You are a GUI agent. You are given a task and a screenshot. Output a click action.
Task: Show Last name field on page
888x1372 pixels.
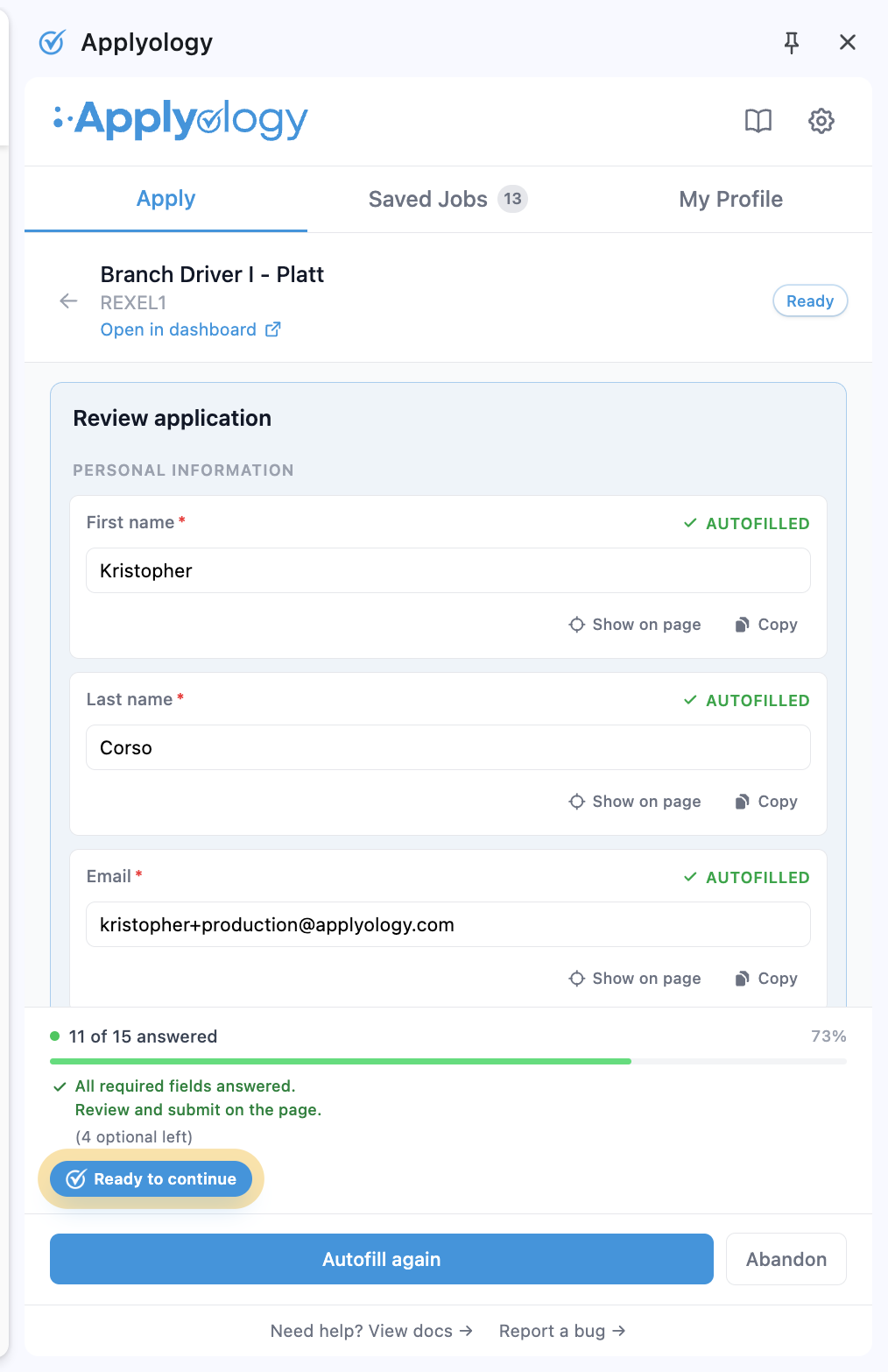(x=635, y=802)
